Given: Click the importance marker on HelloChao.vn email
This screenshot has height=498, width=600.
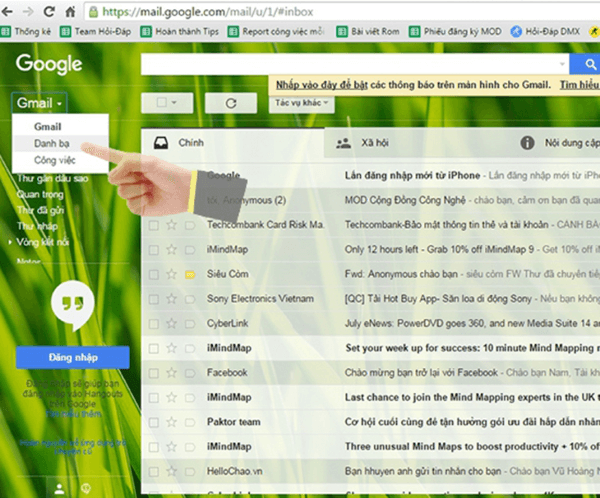Looking at the screenshot, I should pos(190,472).
